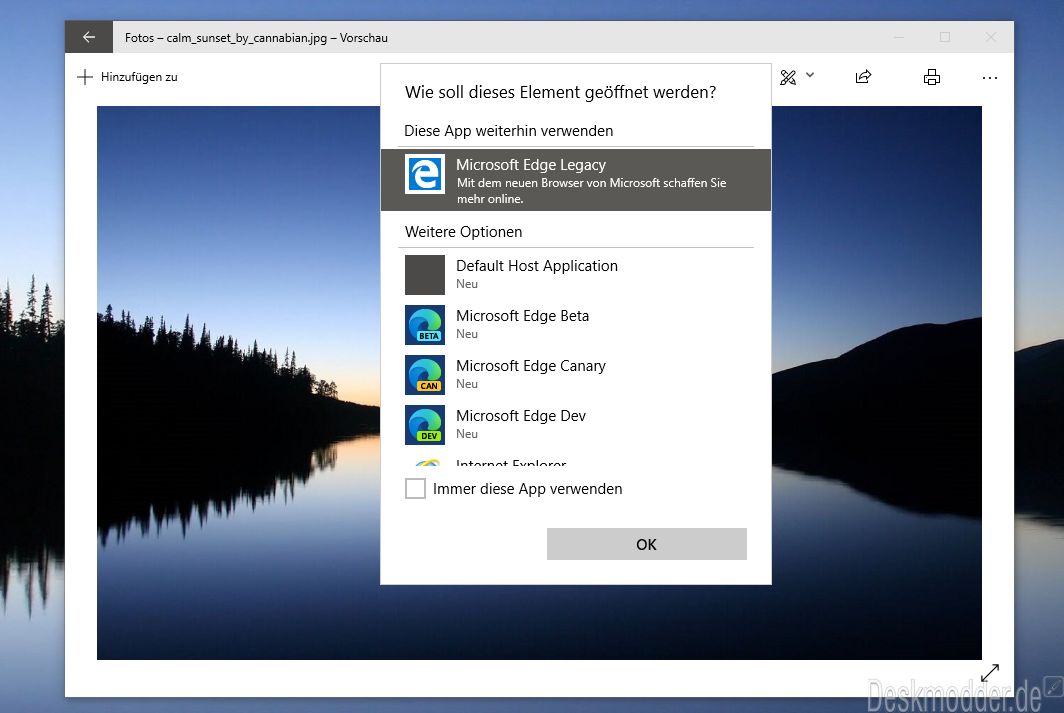Image resolution: width=1064 pixels, height=713 pixels.
Task: Pick Microsoft Edge Beta to open the file
Action: tap(576, 324)
